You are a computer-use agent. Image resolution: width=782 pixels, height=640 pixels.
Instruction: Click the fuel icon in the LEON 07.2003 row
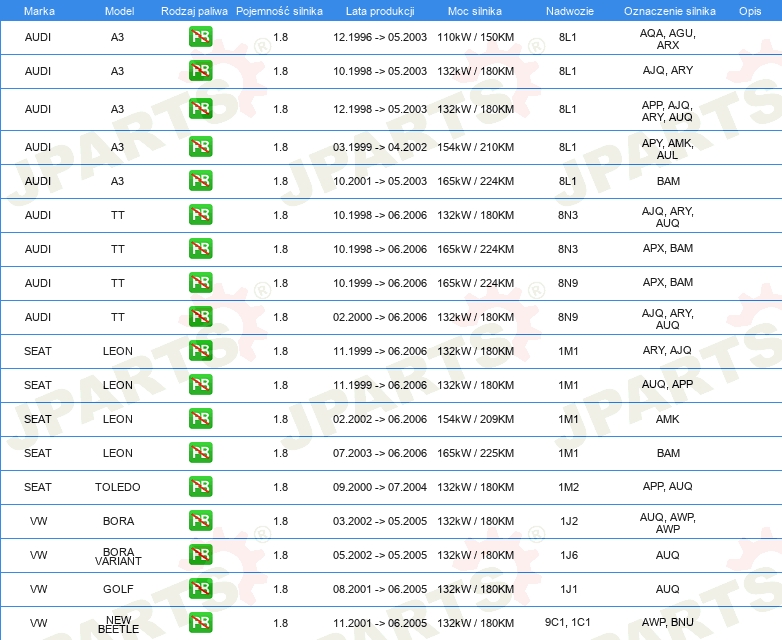coord(200,452)
